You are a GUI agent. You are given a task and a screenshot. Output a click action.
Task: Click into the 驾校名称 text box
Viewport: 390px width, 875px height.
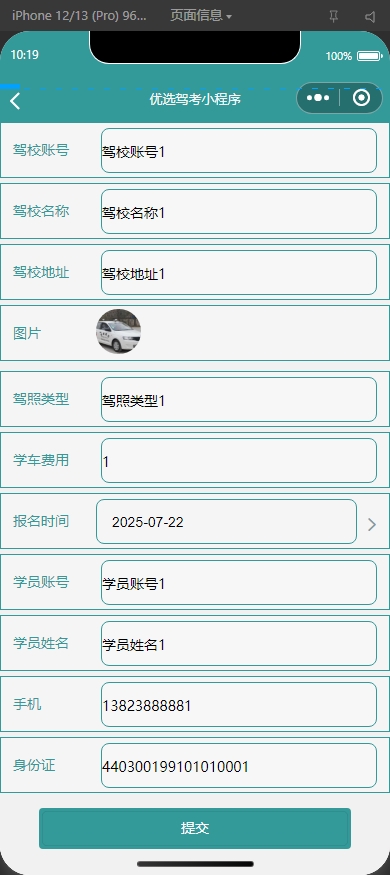tap(239, 211)
